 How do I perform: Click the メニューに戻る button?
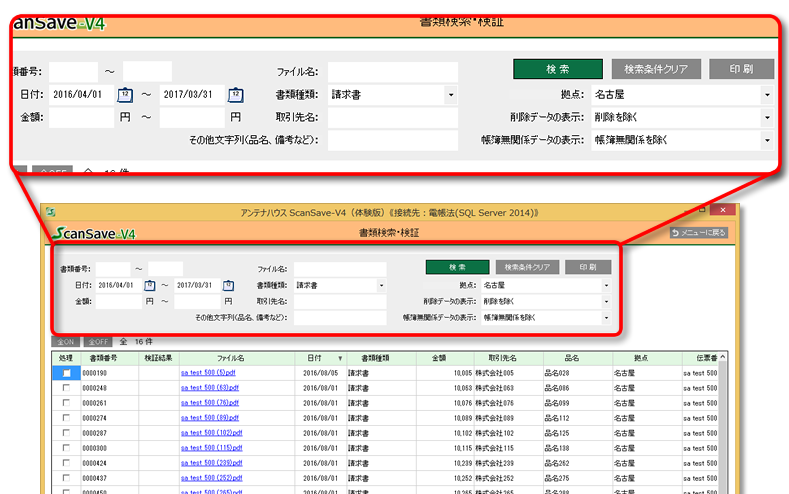(699, 233)
